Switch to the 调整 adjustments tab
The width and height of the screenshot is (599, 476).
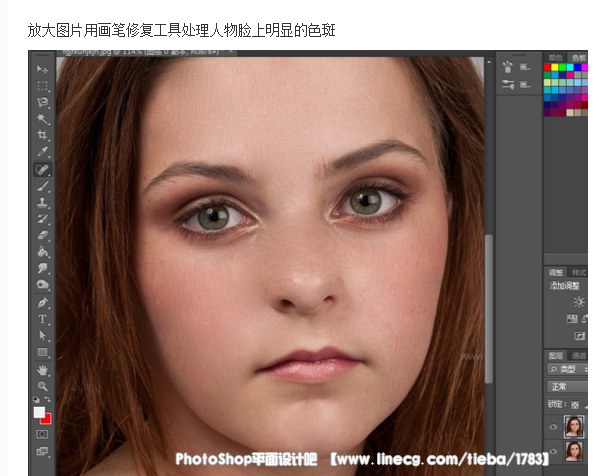coord(555,272)
